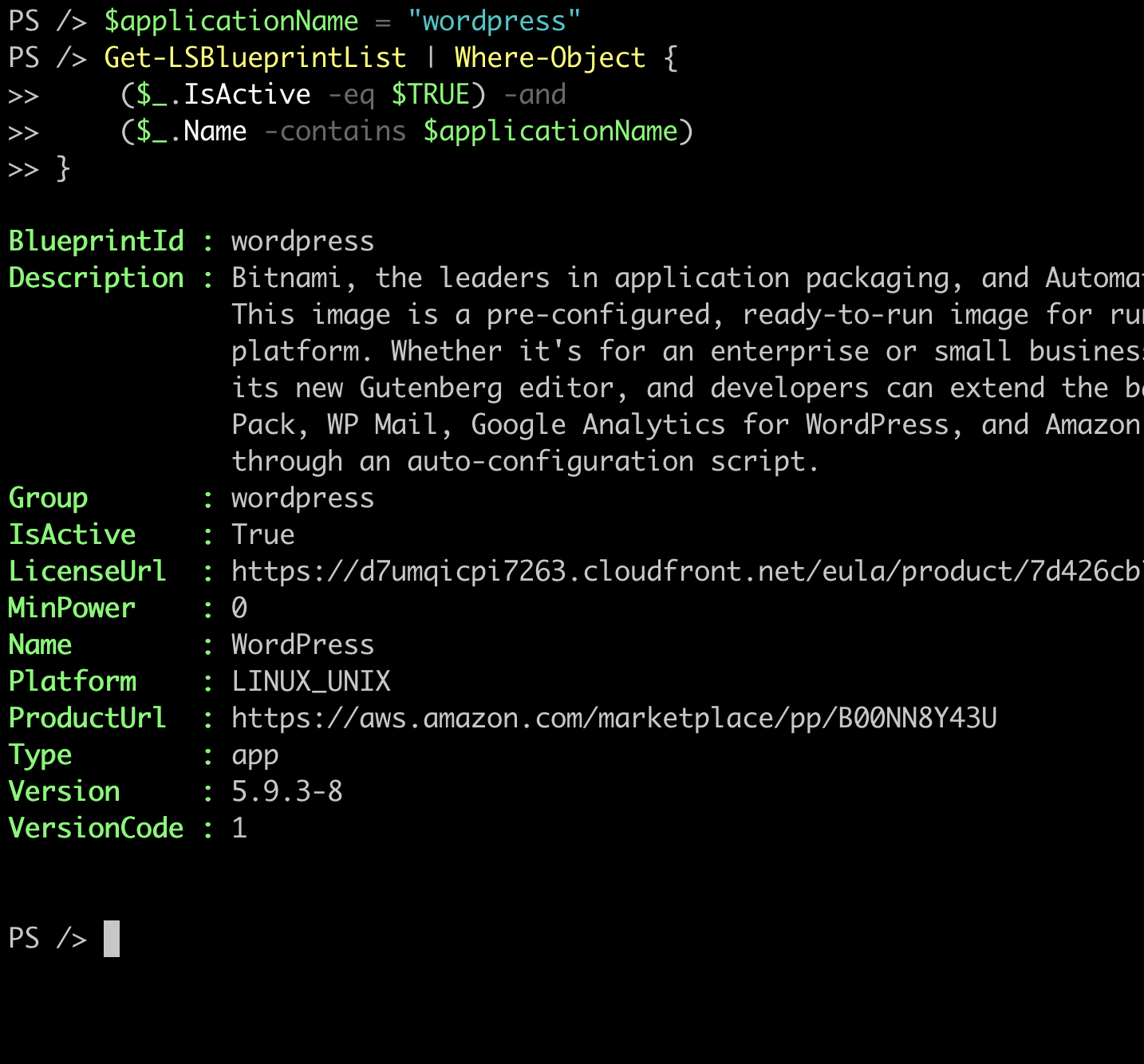1144x1064 pixels.
Task: Click the -contains comparison operator
Action: click(337, 130)
